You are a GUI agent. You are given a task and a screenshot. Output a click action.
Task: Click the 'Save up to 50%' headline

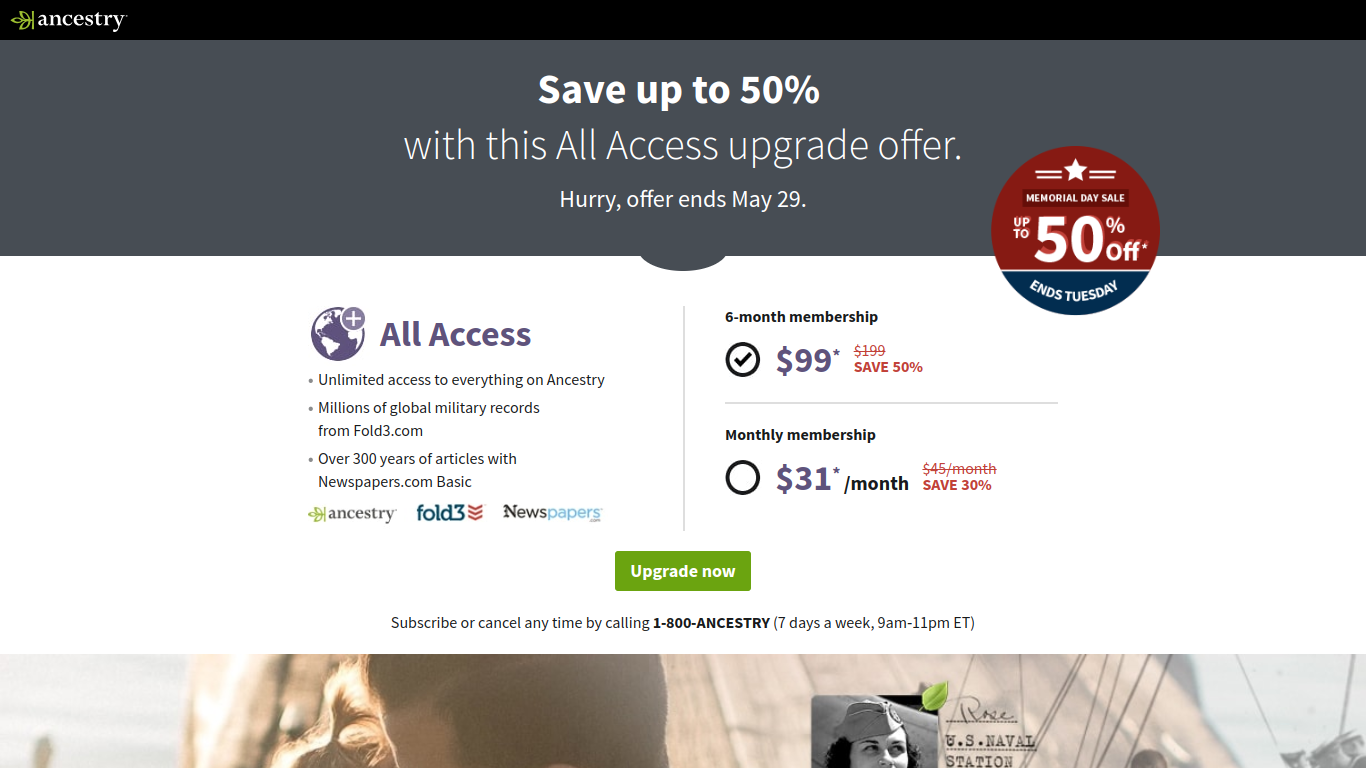[679, 90]
